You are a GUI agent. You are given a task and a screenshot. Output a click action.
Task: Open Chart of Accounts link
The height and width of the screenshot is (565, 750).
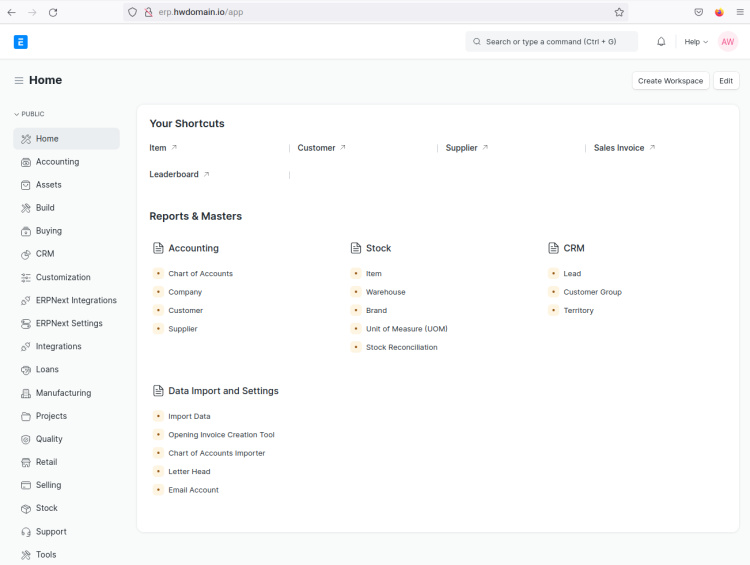click(x=200, y=274)
